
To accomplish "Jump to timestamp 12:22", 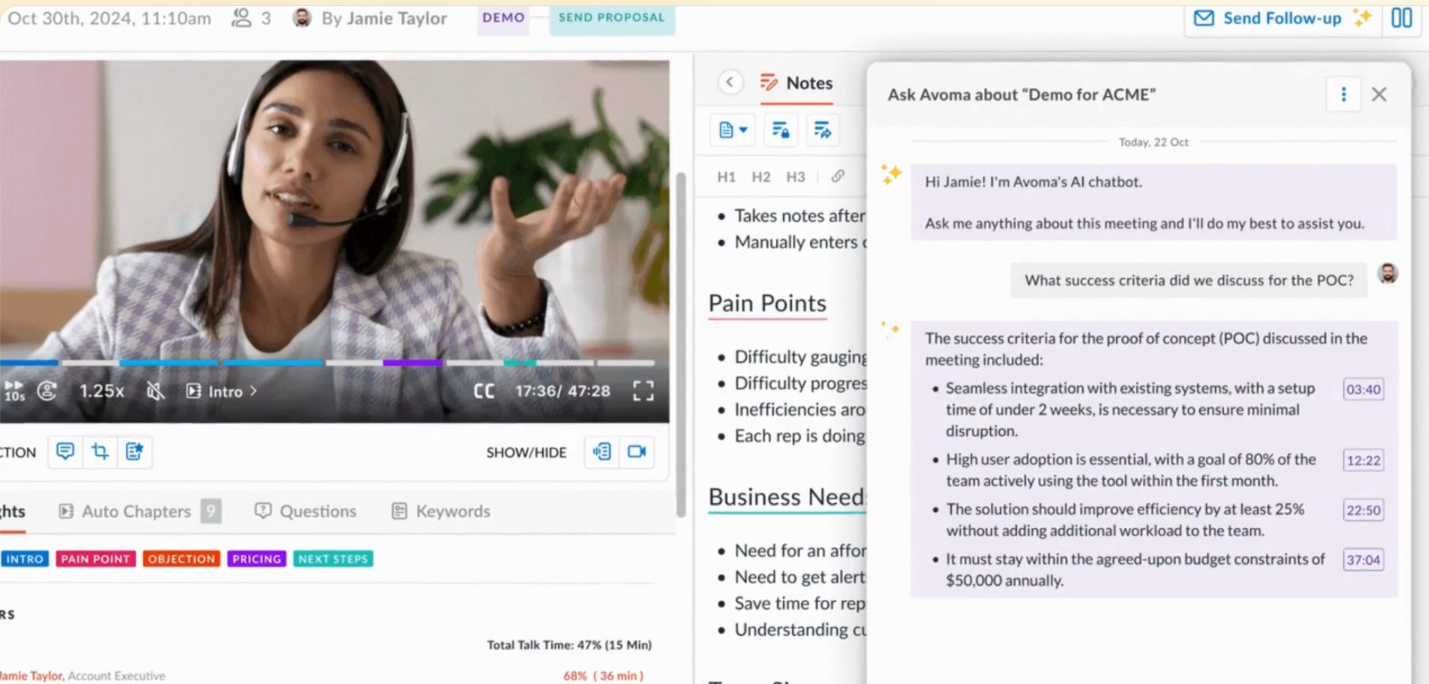I will 1363,460.
